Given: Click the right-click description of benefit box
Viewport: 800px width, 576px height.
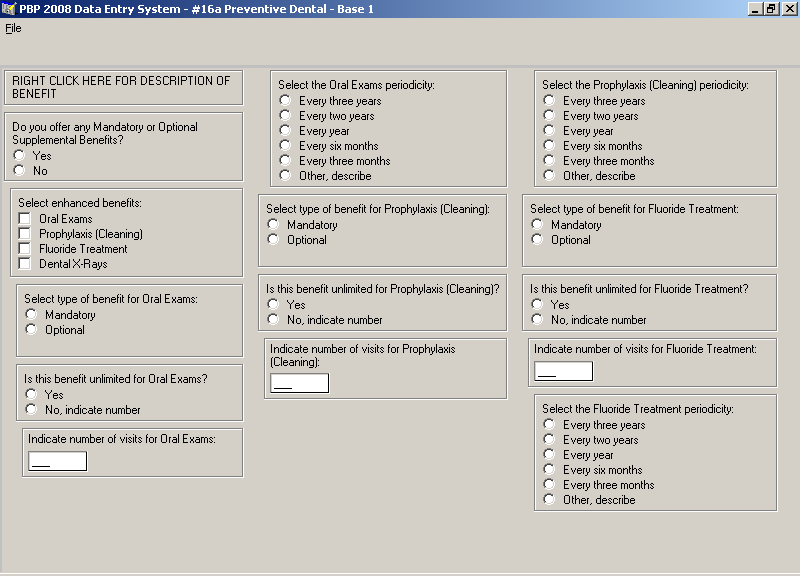Looking at the screenshot, I should pyautogui.click(x=123, y=88).
